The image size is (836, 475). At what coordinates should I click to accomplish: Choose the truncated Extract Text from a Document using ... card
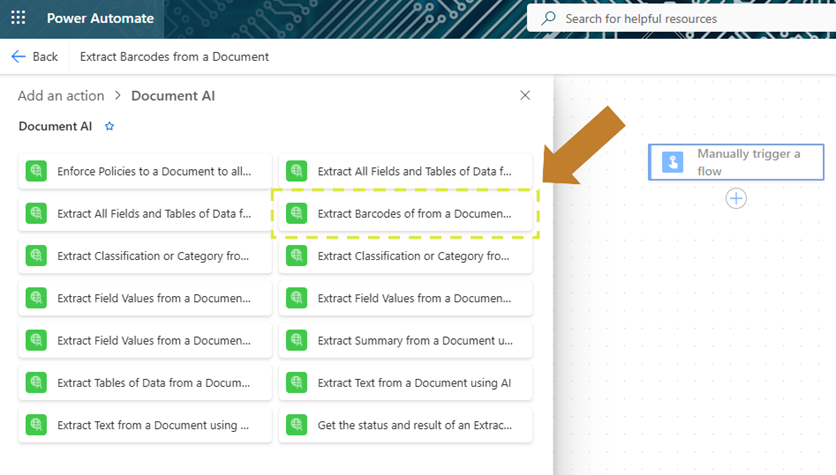(145, 425)
